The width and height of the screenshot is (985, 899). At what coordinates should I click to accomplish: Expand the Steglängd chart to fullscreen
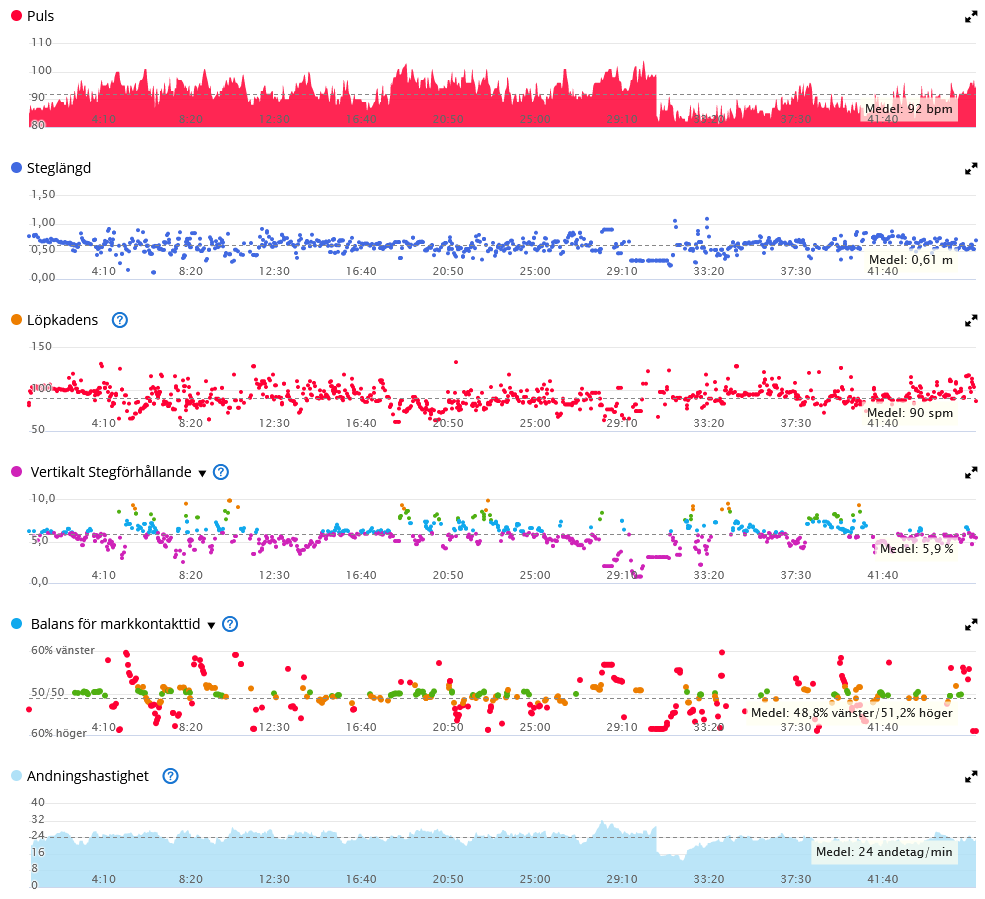(x=971, y=169)
